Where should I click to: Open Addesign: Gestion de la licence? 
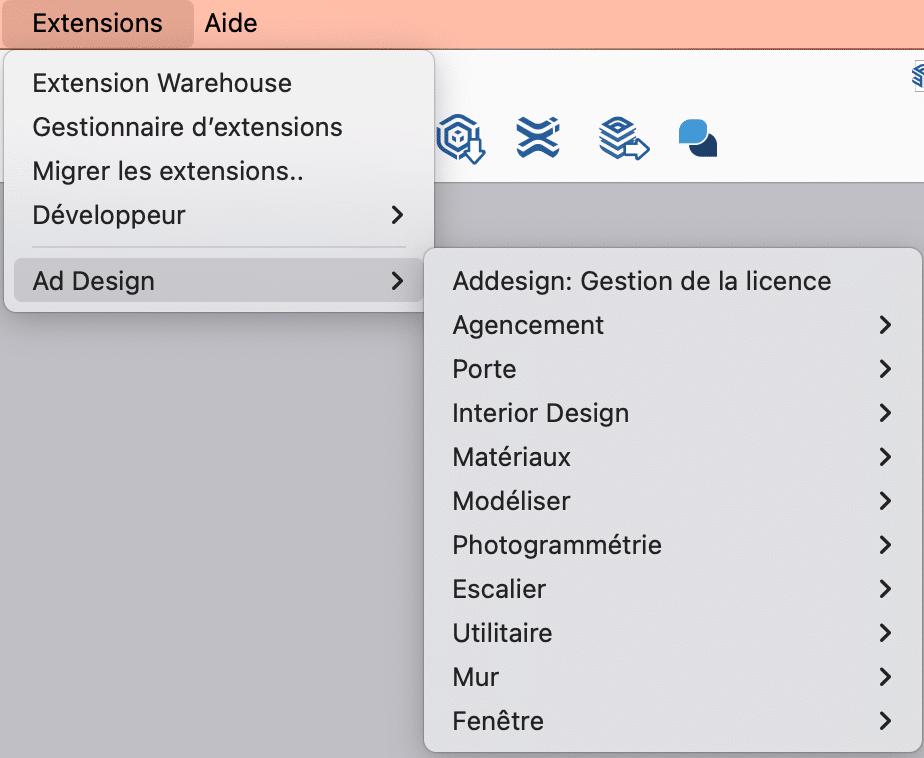(x=641, y=281)
